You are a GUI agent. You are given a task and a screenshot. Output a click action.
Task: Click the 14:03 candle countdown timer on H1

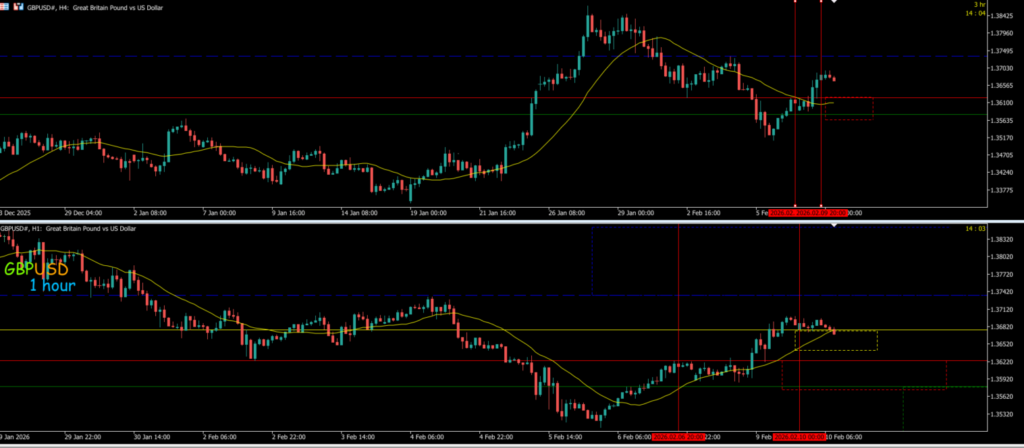pos(974,230)
